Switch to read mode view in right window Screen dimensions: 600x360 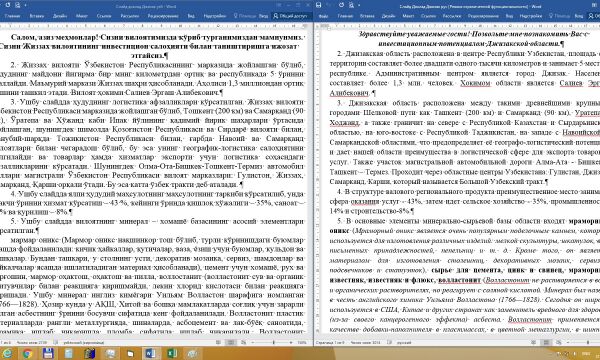(x=533, y=342)
